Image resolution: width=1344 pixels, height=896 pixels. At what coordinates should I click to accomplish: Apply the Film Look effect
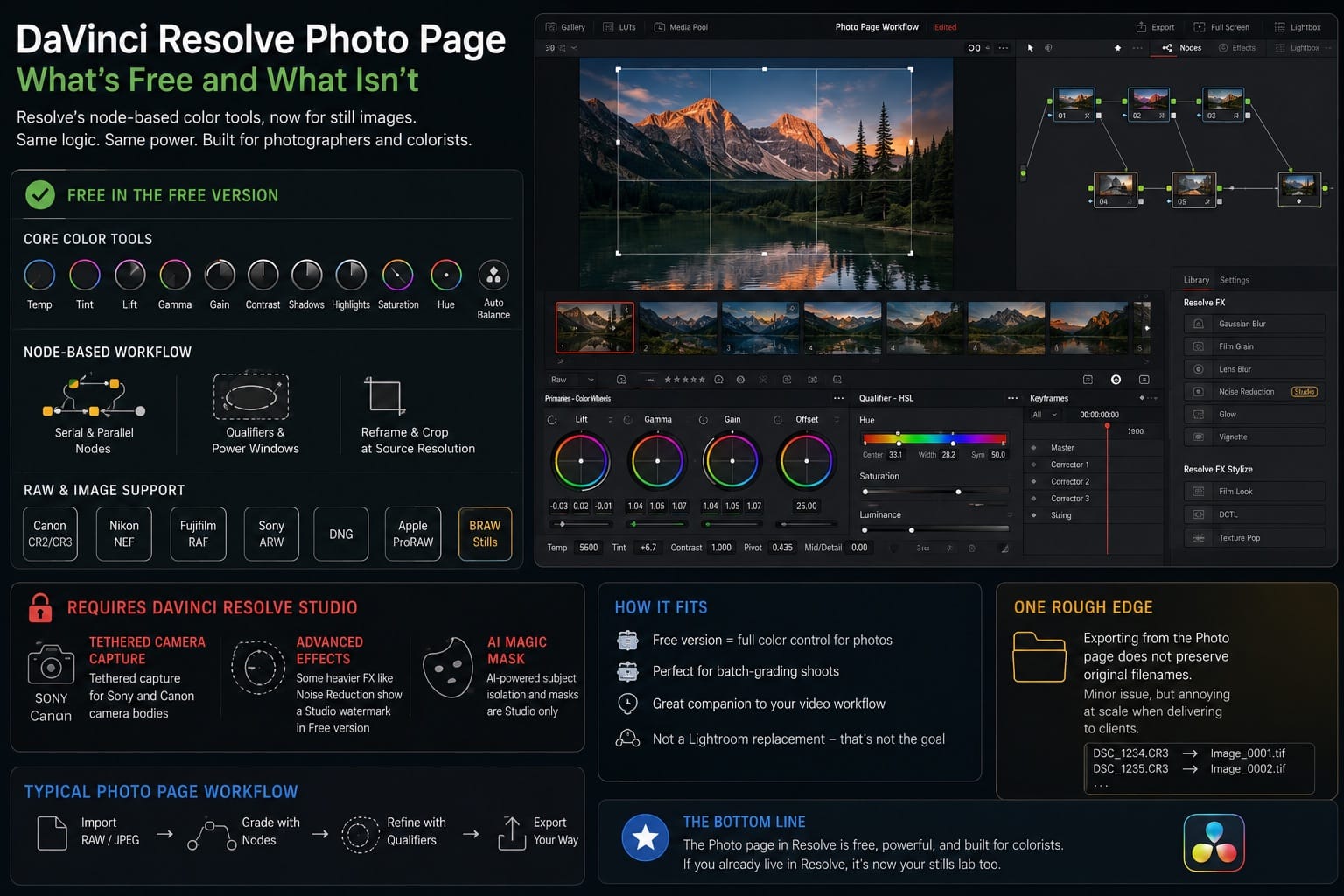[1253, 492]
